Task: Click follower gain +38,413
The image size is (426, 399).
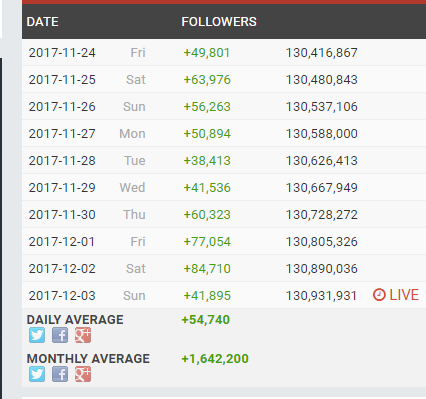Action: (x=207, y=161)
